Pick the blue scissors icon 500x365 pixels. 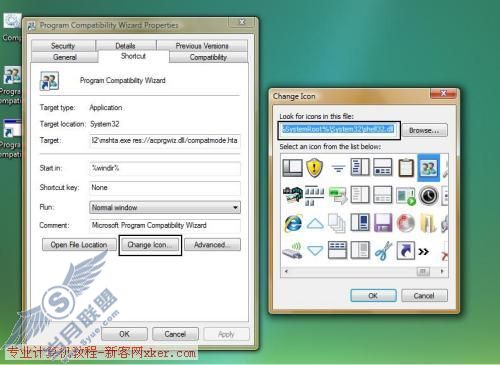point(383,251)
